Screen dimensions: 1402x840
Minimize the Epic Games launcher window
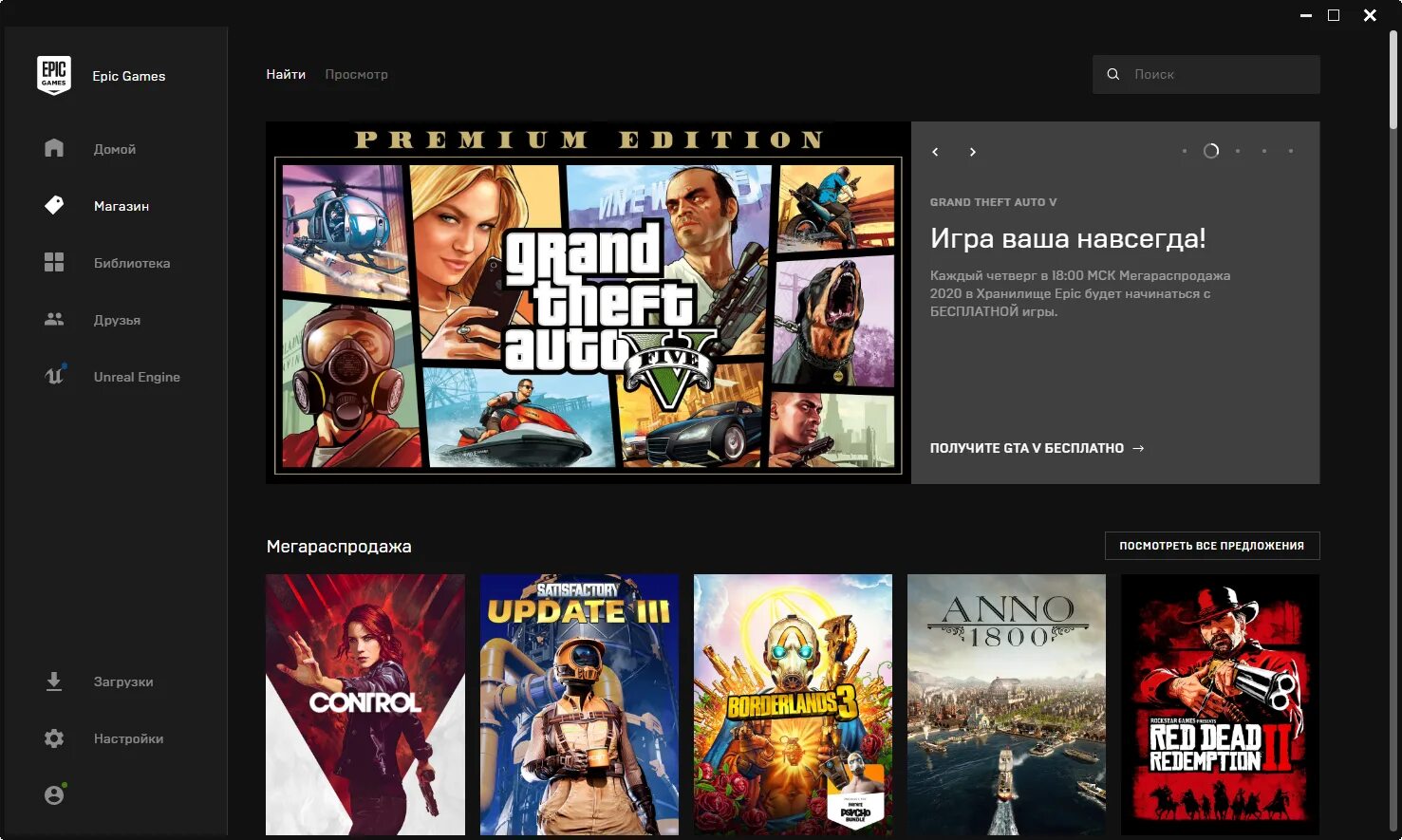click(x=1306, y=15)
